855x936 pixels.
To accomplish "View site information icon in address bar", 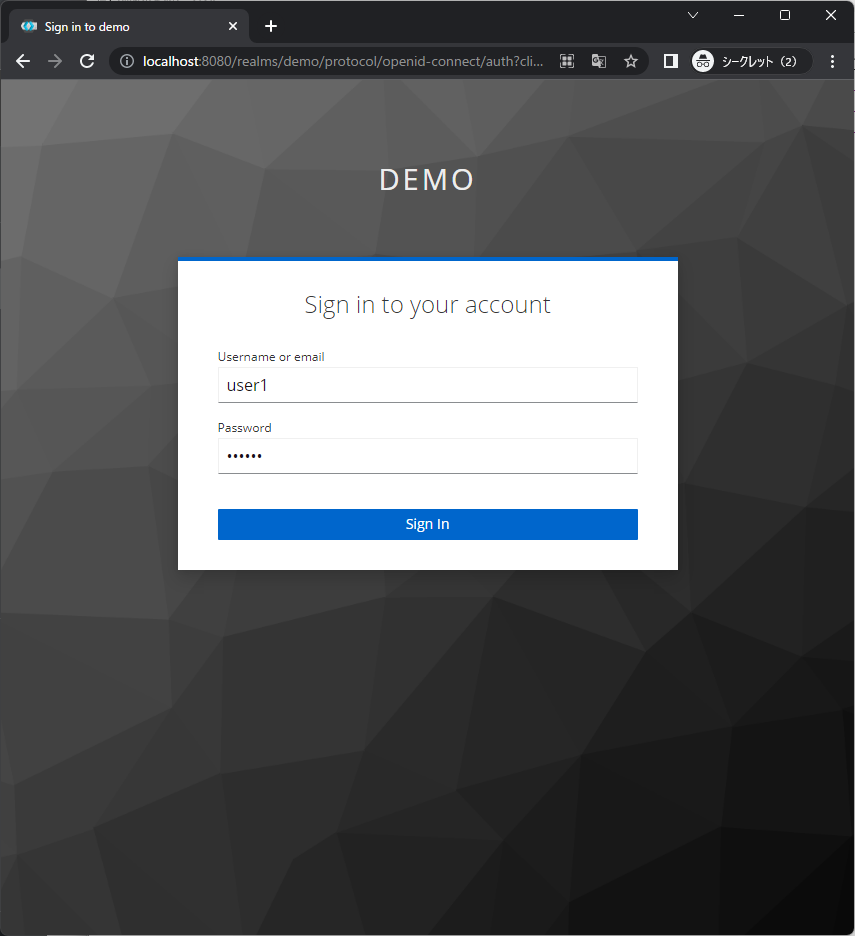I will pos(127,61).
